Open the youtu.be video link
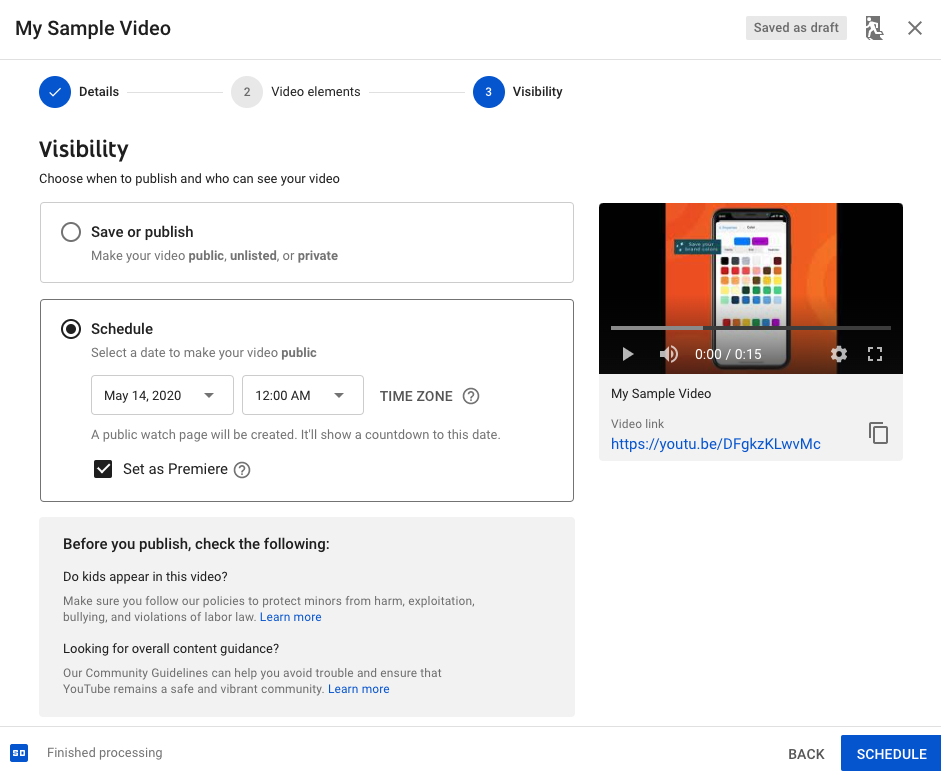The height and width of the screenshot is (775, 941). [x=714, y=443]
